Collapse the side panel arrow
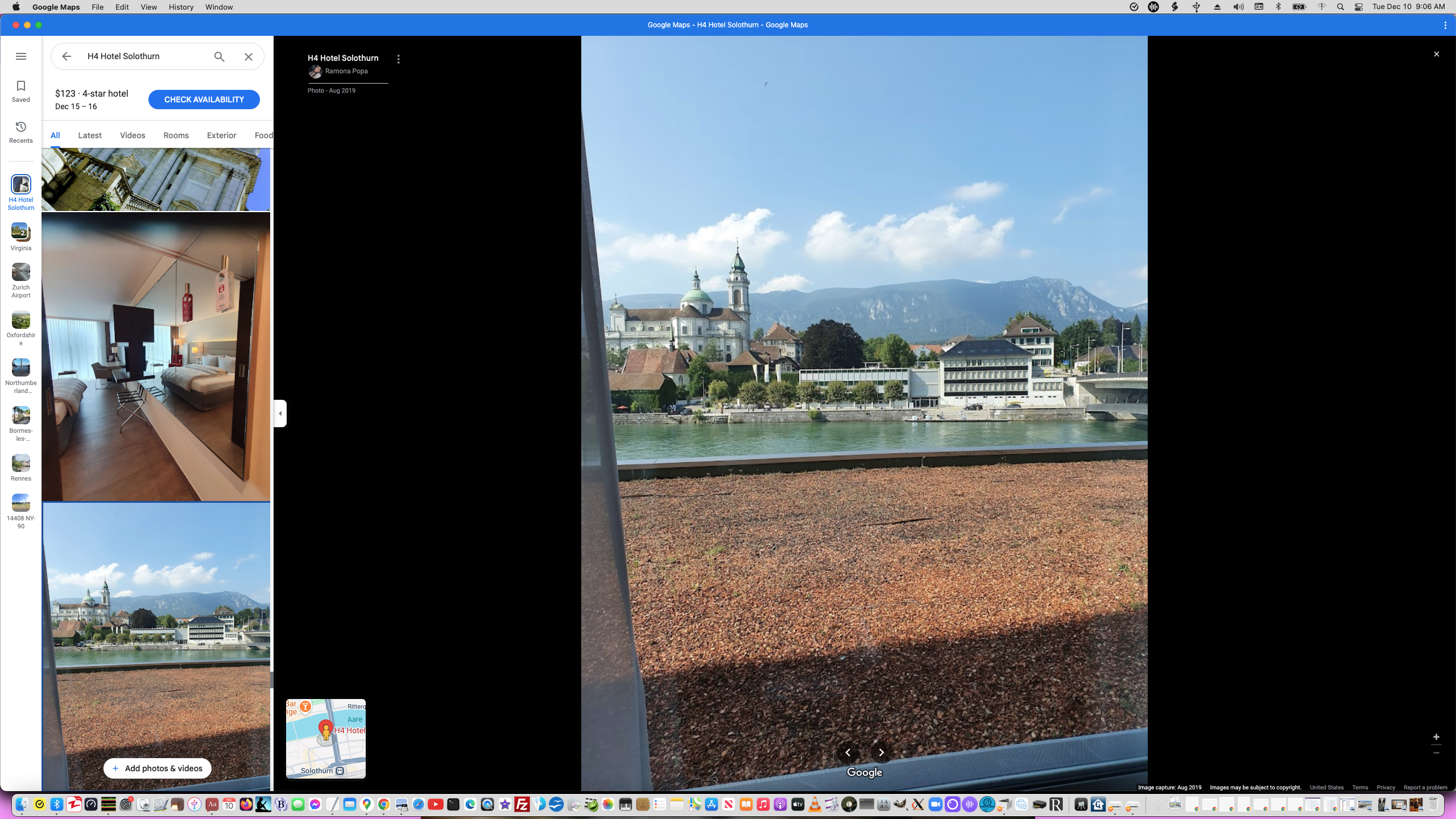Image resolution: width=1456 pixels, height=819 pixels. [x=280, y=413]
